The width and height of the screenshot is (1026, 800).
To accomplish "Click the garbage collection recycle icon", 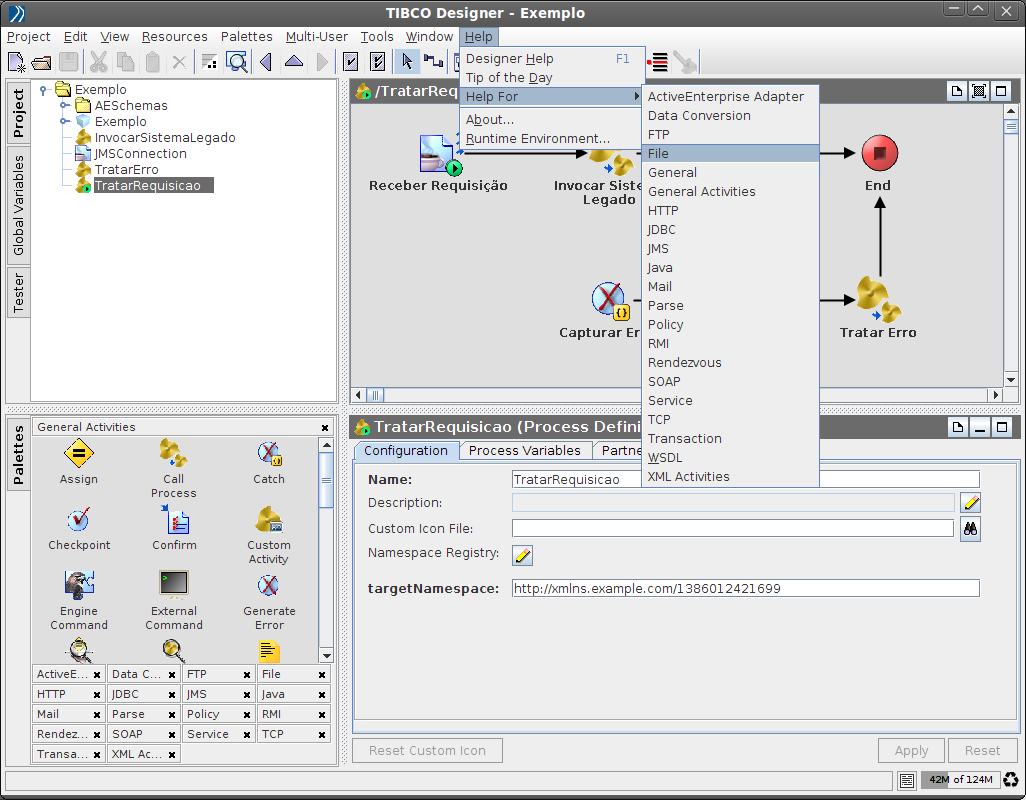I will (1011, 780).
